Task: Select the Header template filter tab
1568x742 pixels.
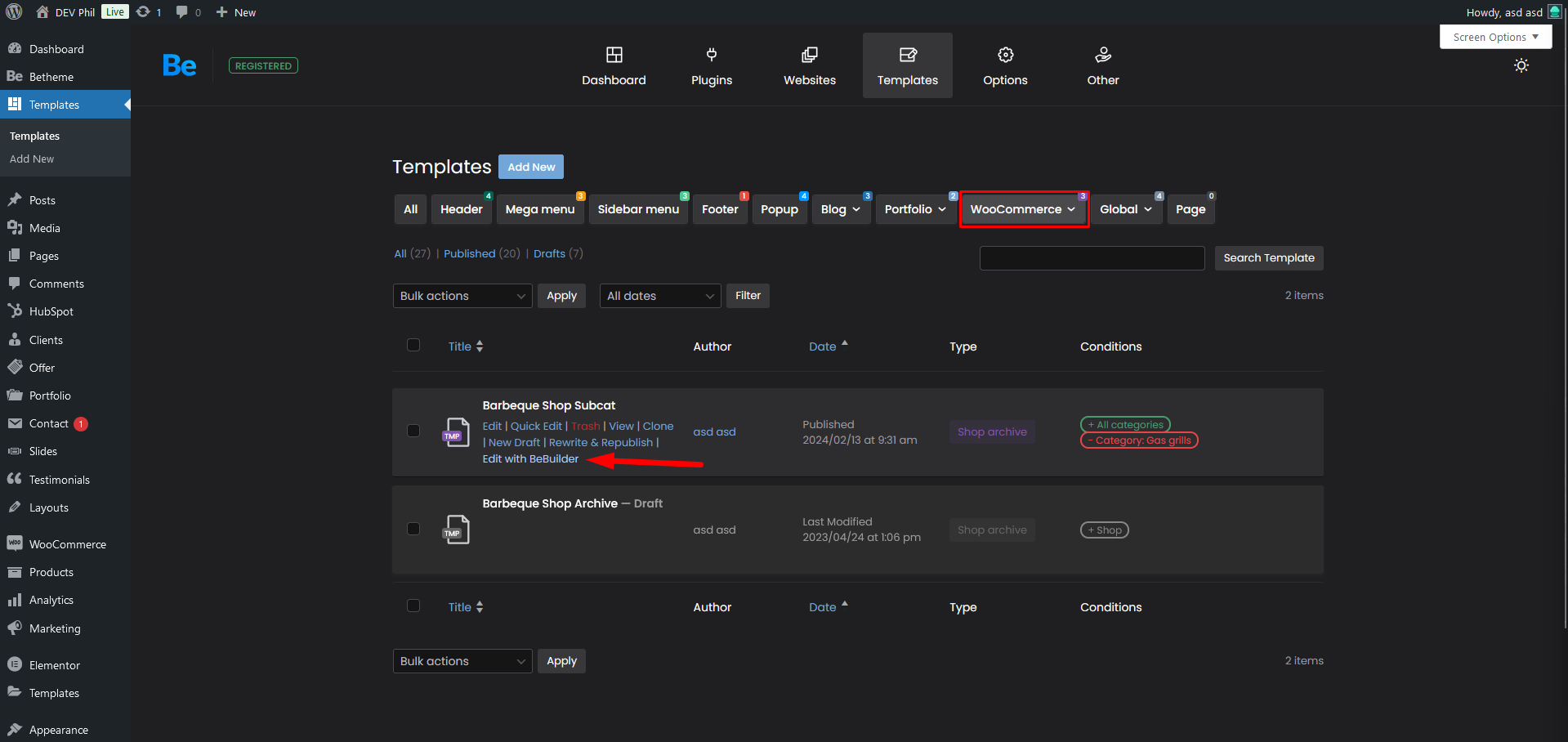Action: tap(462, 209)
